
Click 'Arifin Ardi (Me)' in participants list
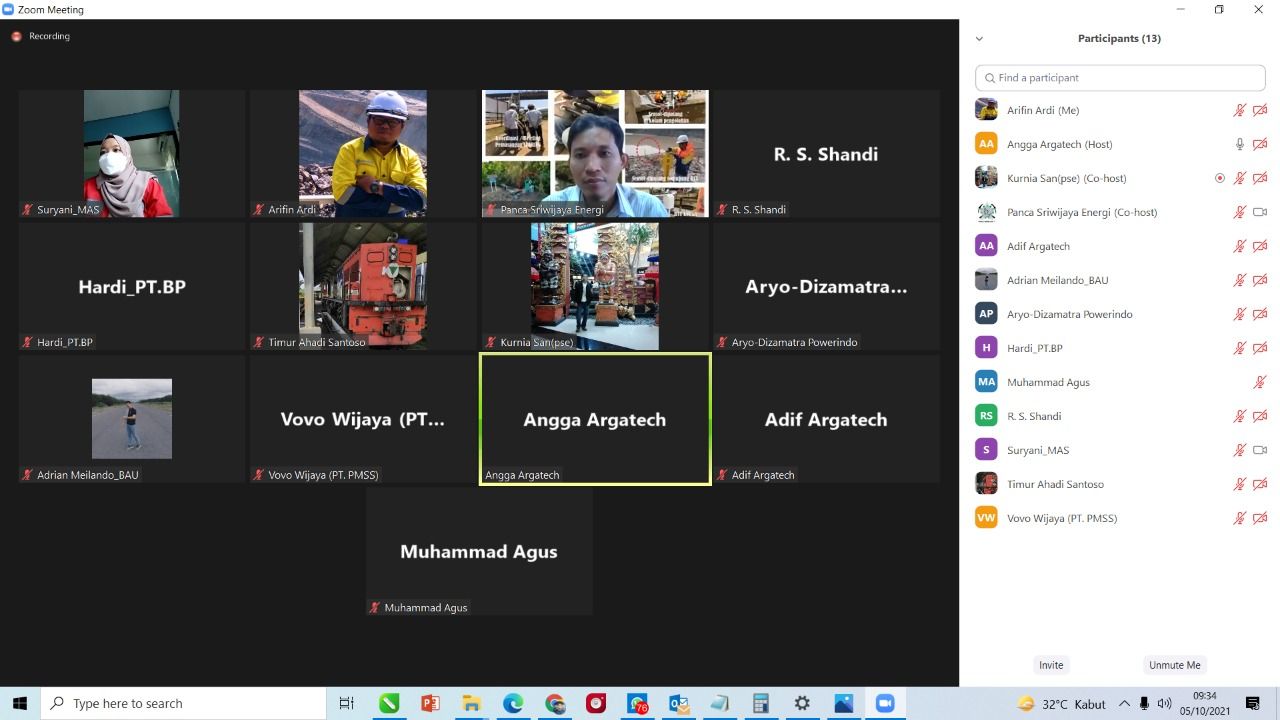pos(1043,110)
